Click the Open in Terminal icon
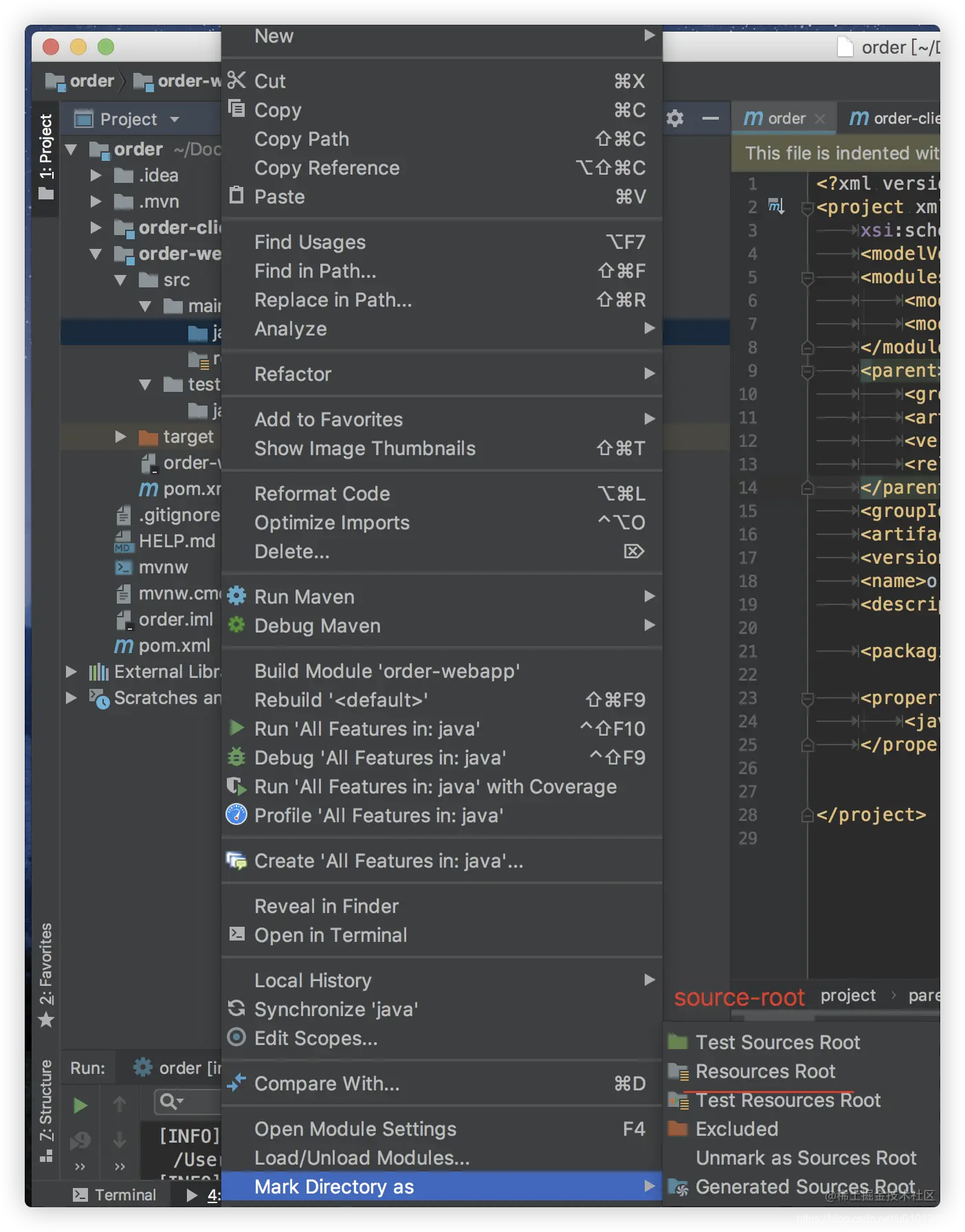 click(x=236, y=934)
